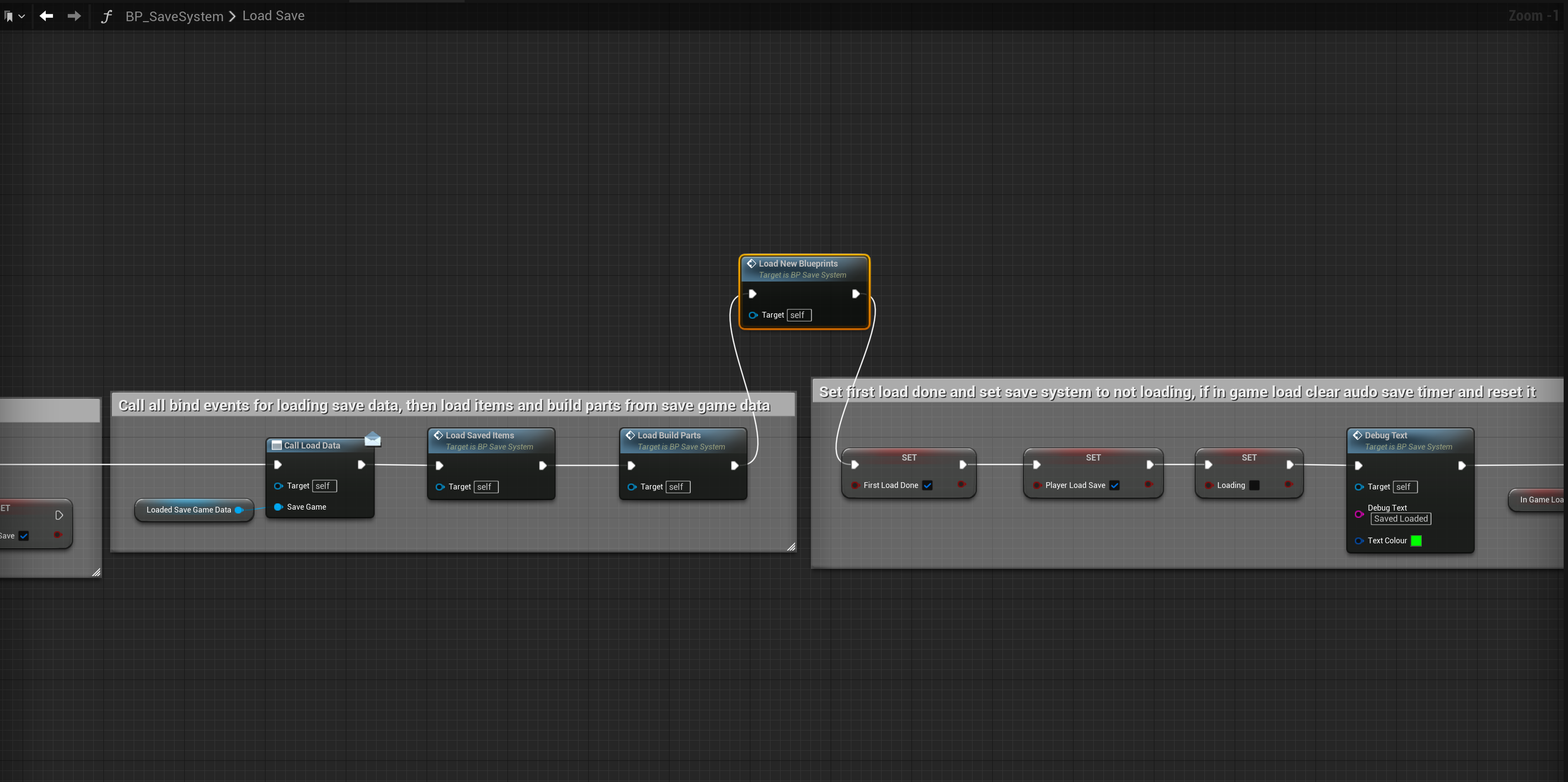Click the bookmark icon in the top toolbar

pyautogui.click(x=9, y=16)
